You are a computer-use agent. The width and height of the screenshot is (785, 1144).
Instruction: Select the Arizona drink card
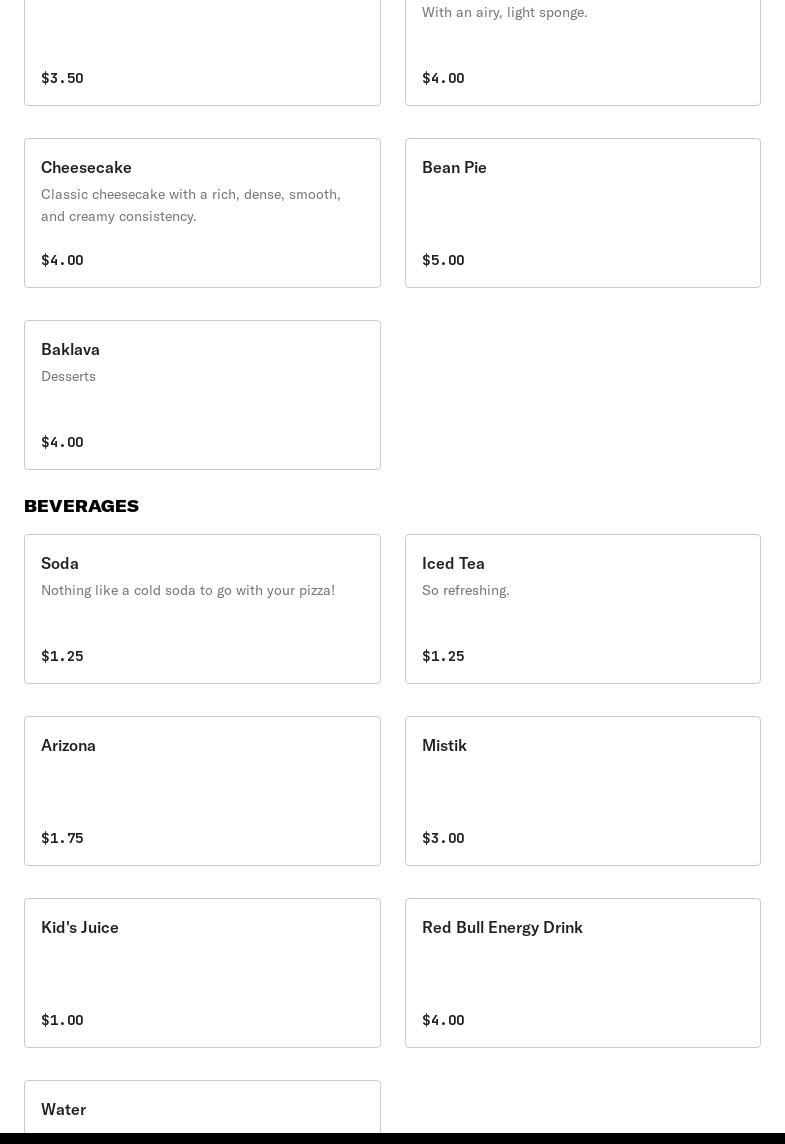(x=202, y=791)
